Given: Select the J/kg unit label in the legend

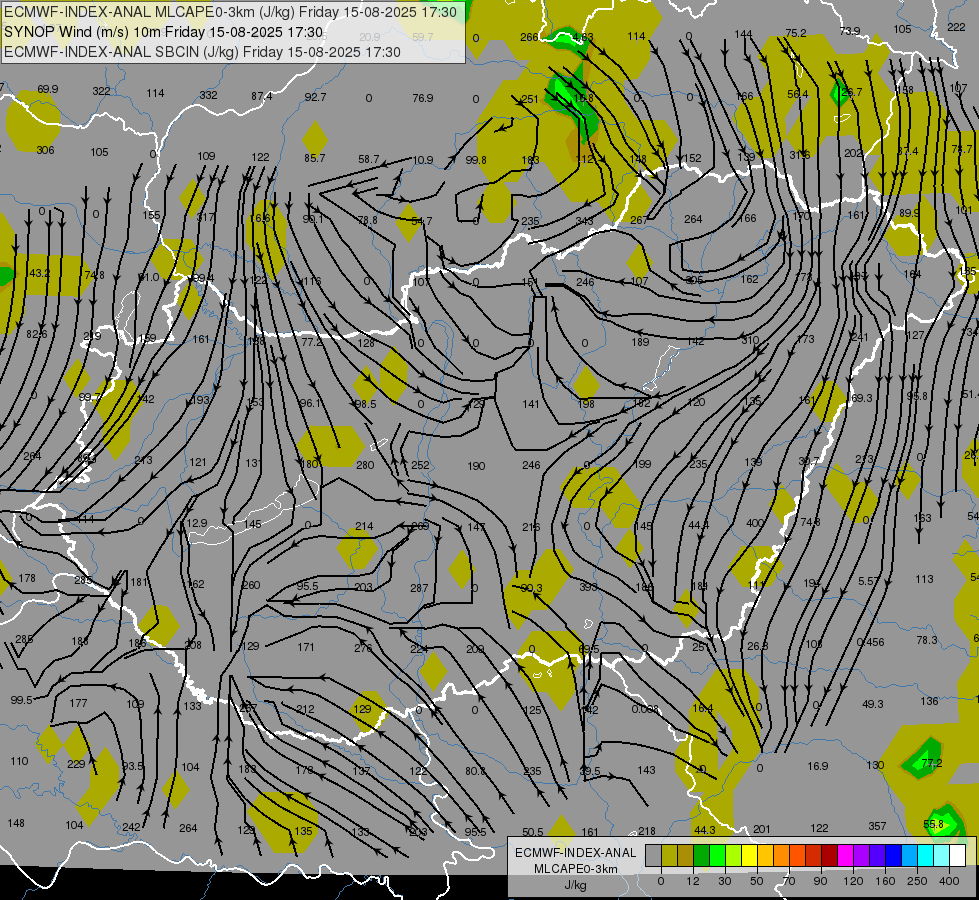Looking at the screenshot, I should pyautogui.click(x=576, y=885).
